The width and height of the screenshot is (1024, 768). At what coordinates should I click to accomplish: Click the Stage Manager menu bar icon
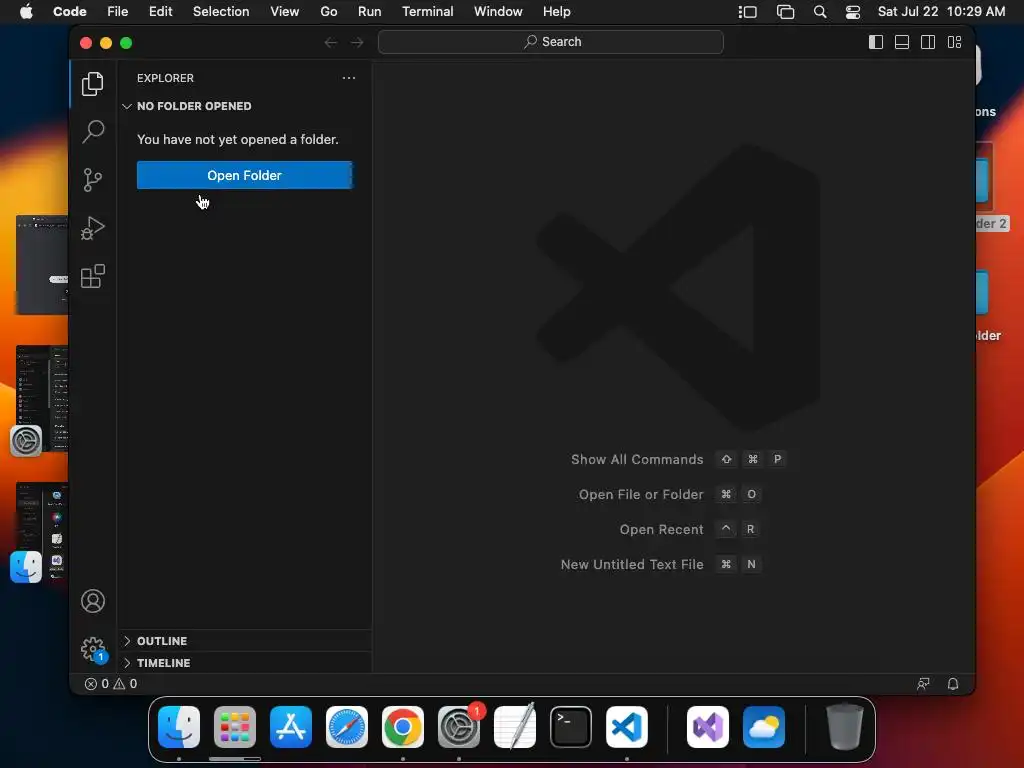[x=748, y=12]
